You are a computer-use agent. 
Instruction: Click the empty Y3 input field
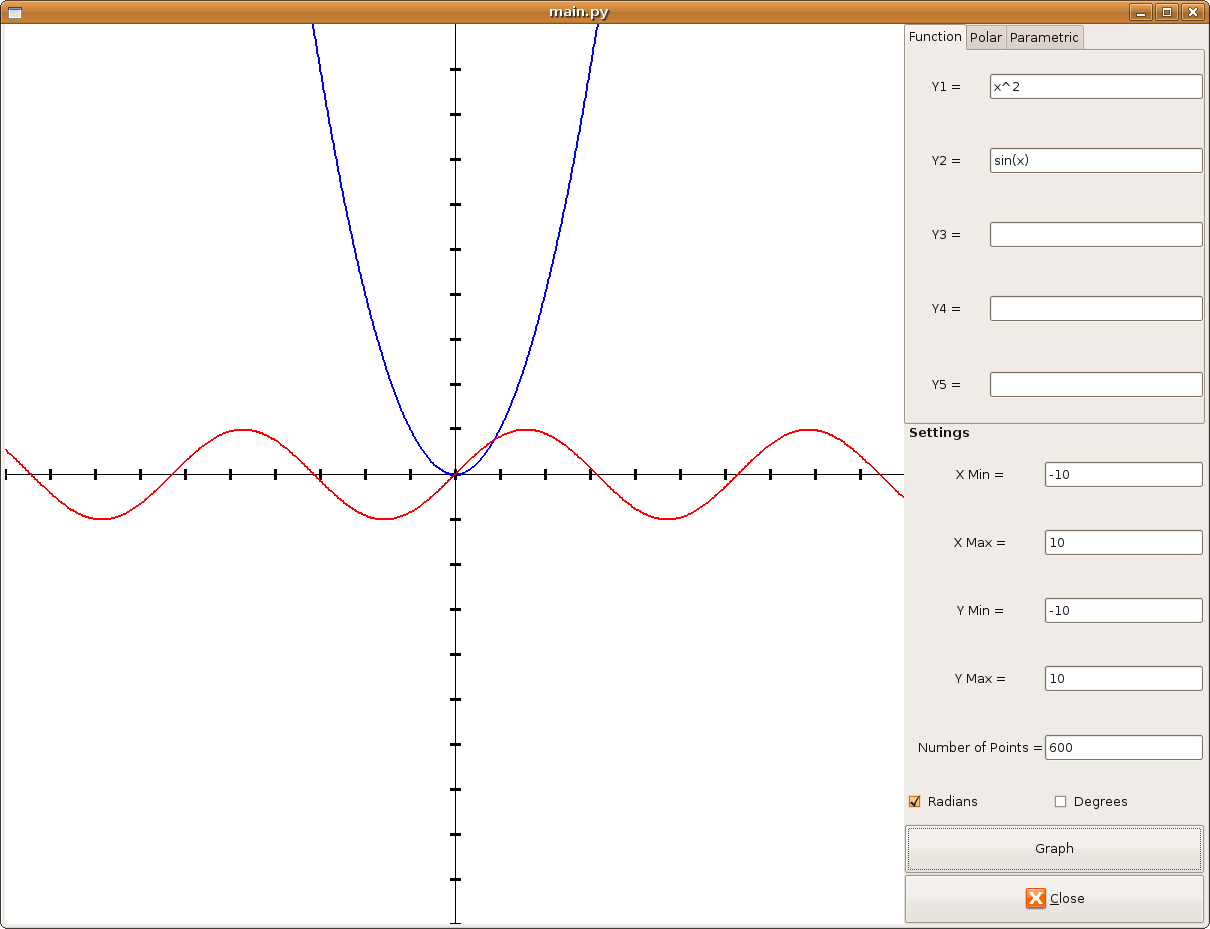pyautogui.click(x=1096, y=234)
